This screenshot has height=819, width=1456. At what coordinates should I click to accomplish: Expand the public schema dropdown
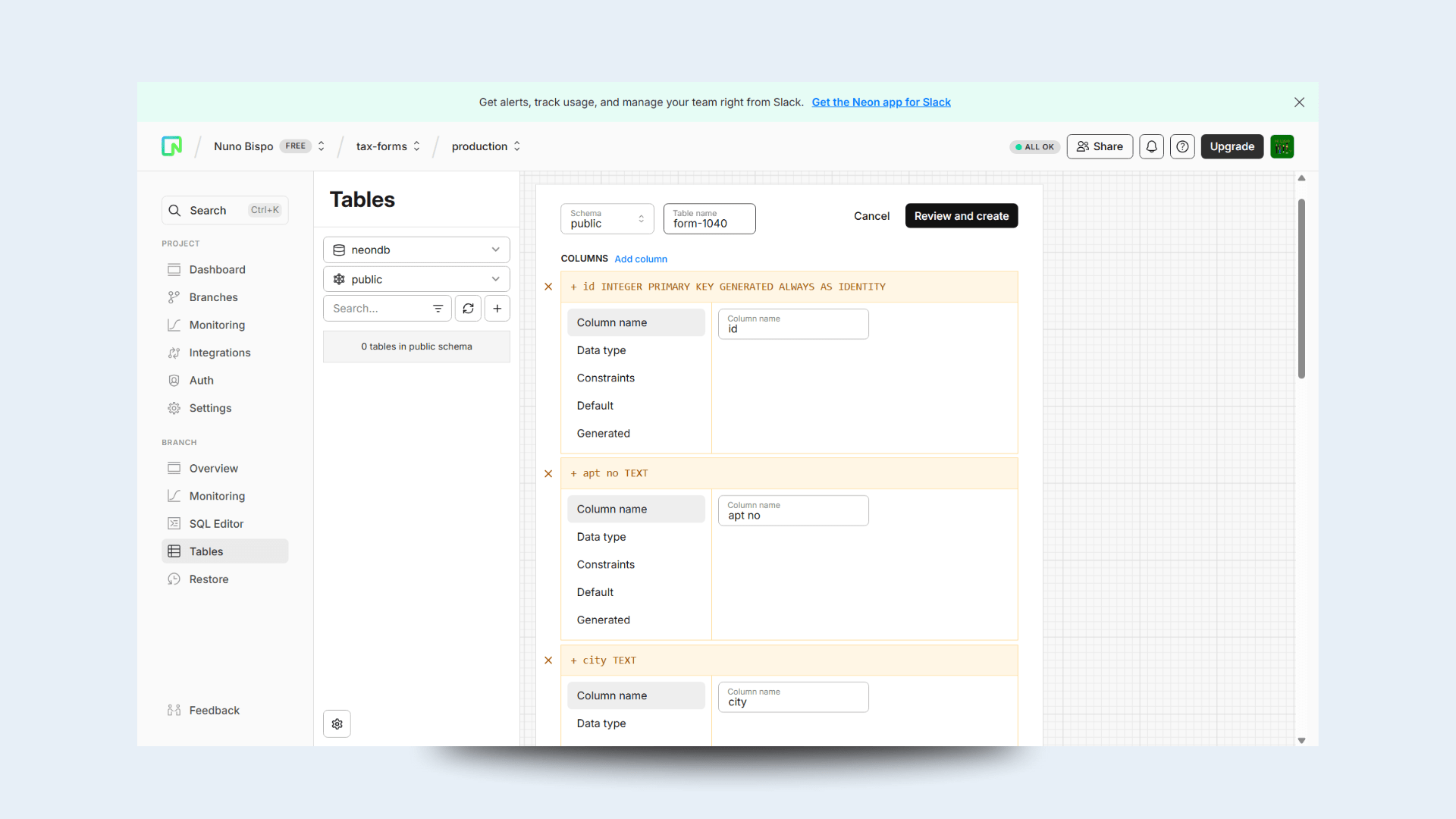pos(416,278)
